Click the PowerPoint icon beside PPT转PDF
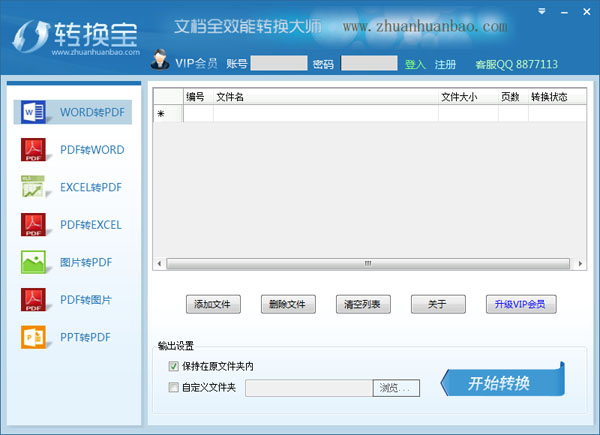The width and height of the screenshot is (600, 435). coord(33,337)
